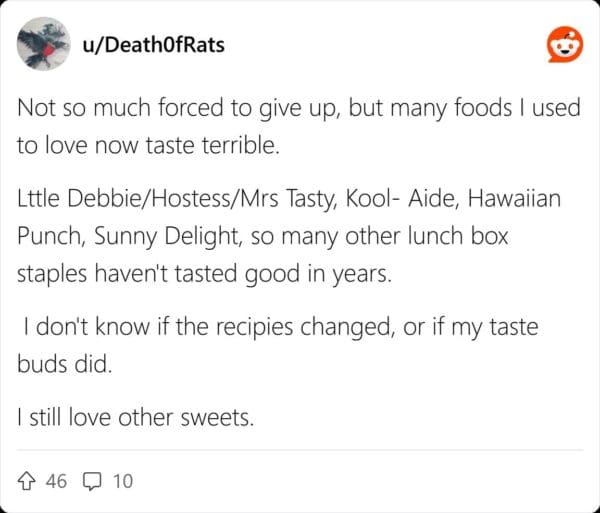Click the DeathOfRats profile avatar

(x=44, y=45)
